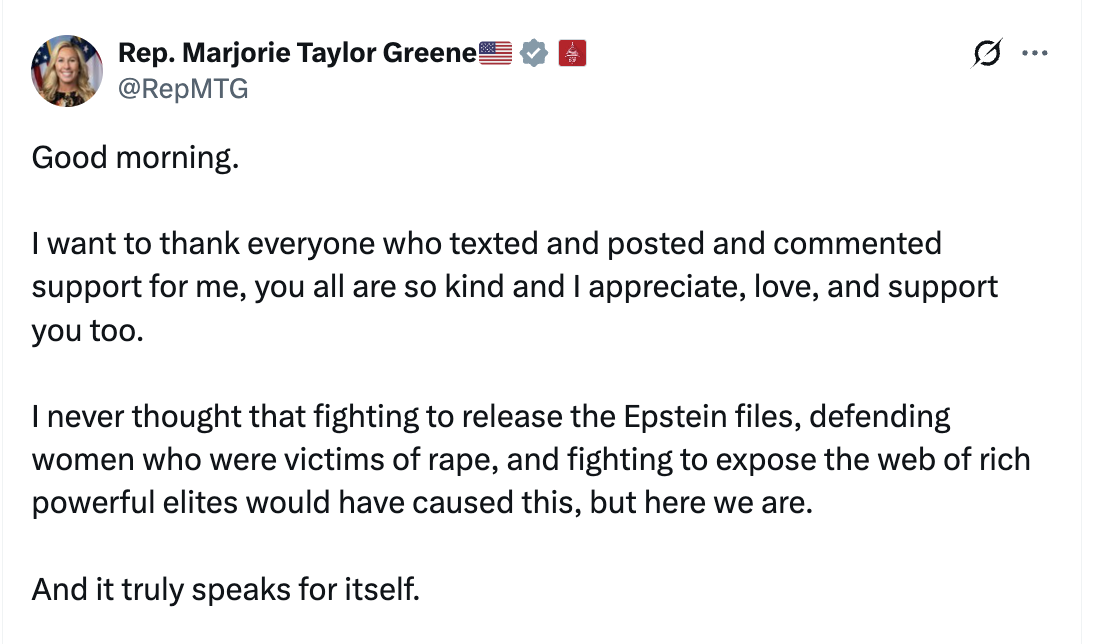
Task: Open the three-dot More options menu
Action: [x=1033, y=54]
